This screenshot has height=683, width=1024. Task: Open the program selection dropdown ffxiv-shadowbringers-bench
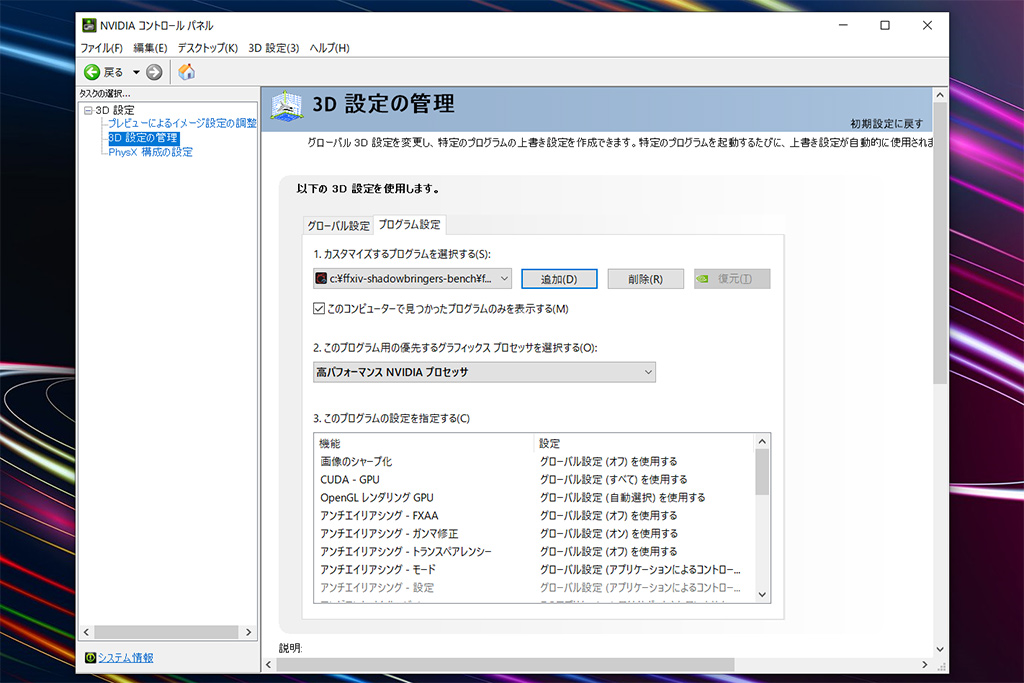coord(412,279)
